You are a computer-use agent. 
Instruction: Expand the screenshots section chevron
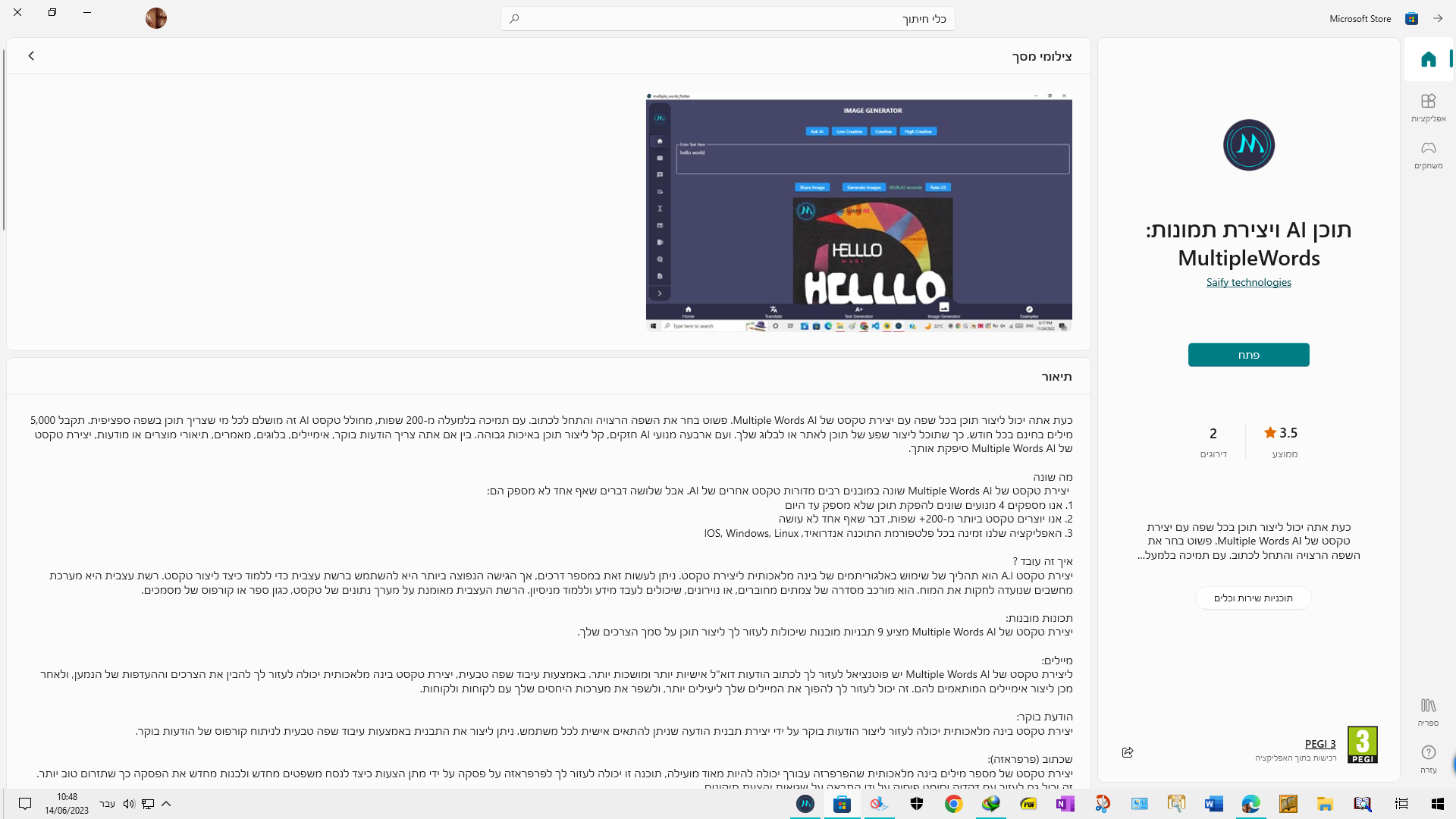click(31, 56)
